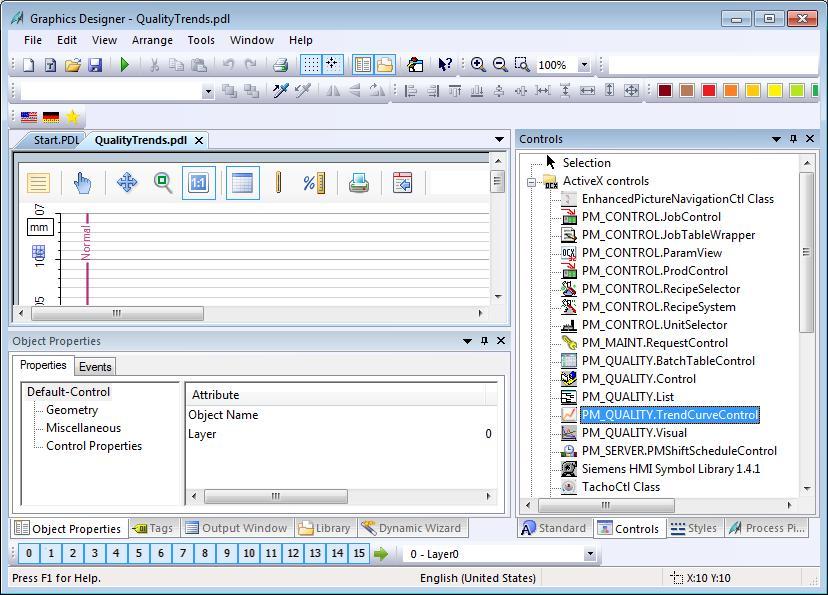Open the Output Window tab

[x=237, y=528]
